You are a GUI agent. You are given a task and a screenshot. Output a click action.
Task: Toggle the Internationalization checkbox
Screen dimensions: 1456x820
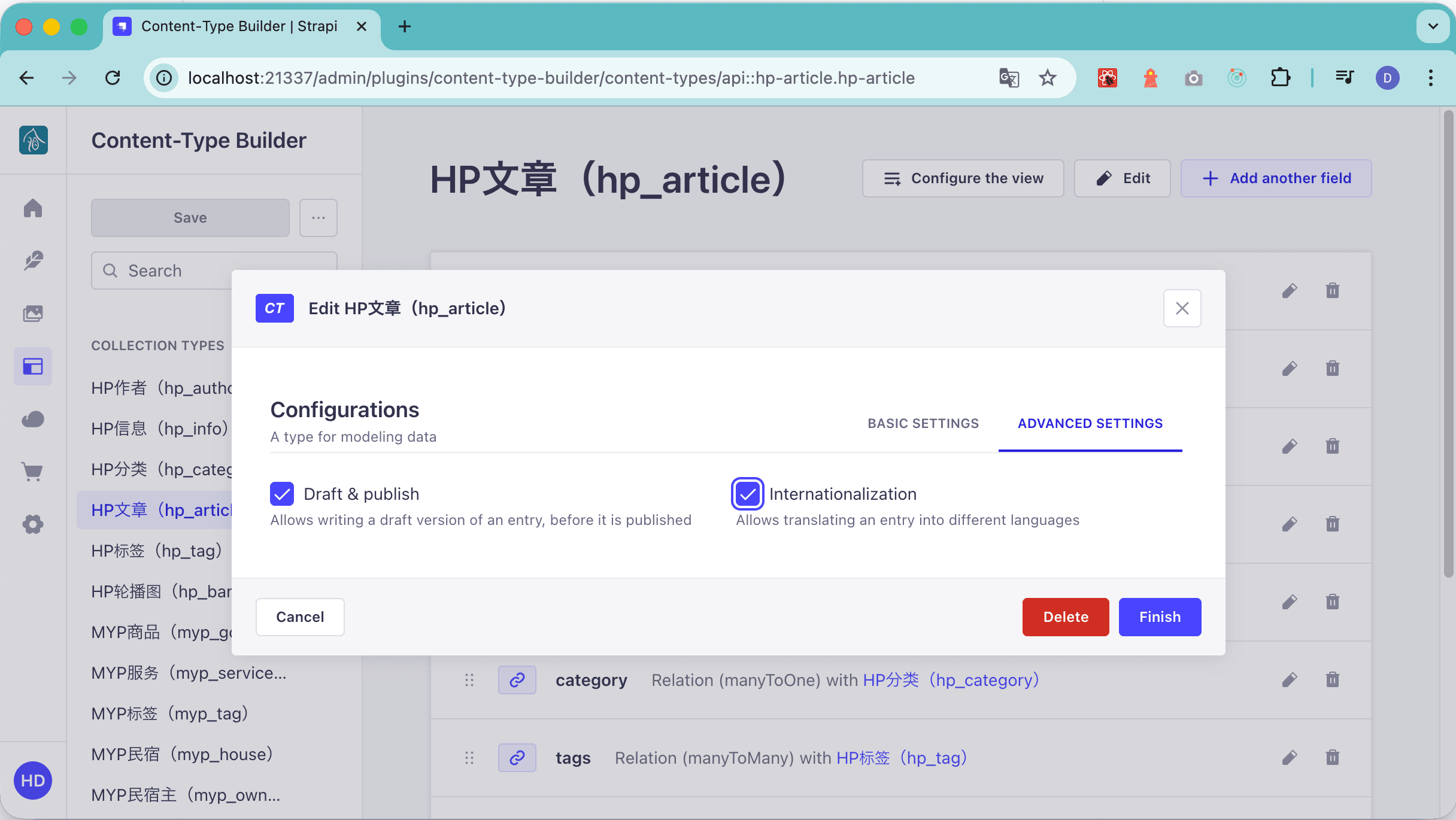747,494
